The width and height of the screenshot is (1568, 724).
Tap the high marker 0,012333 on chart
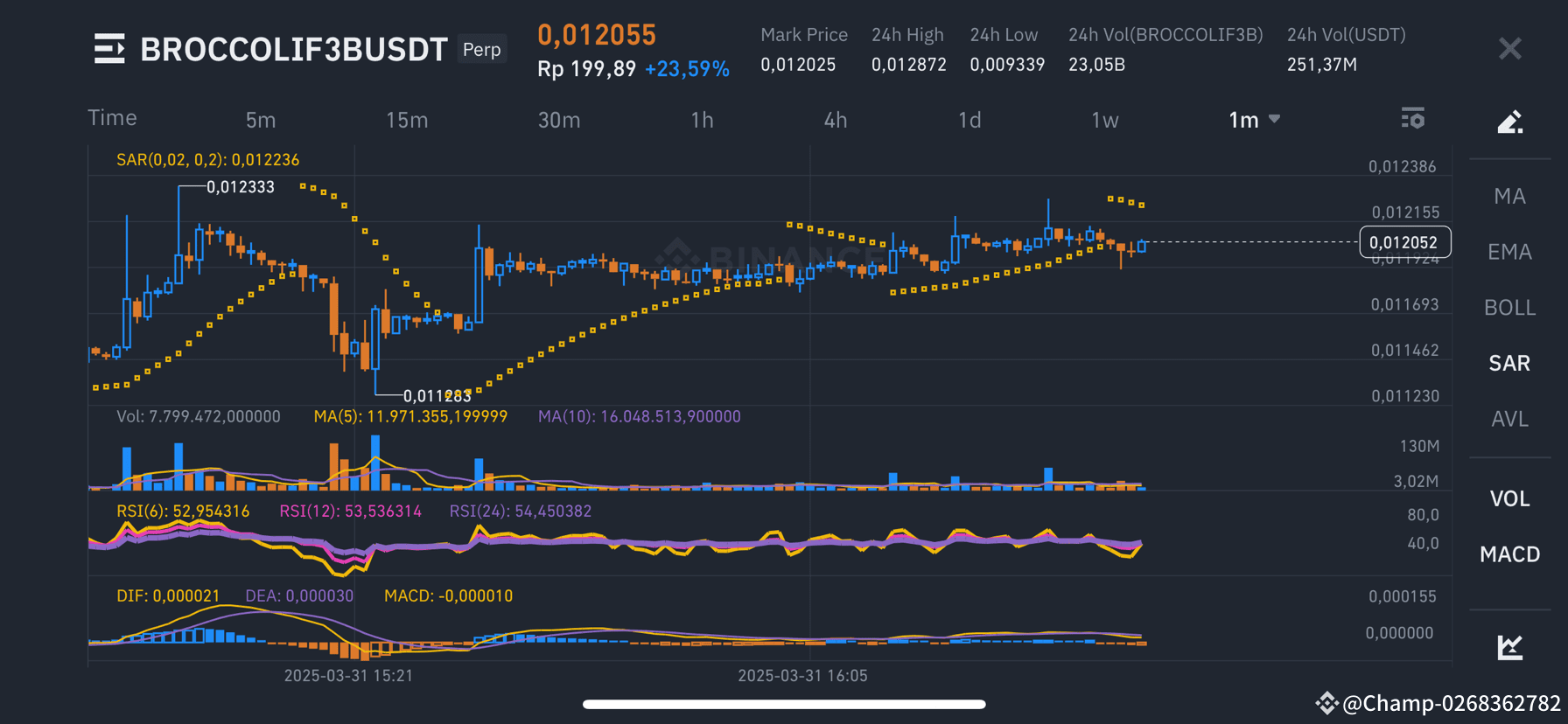pos(241,187)
